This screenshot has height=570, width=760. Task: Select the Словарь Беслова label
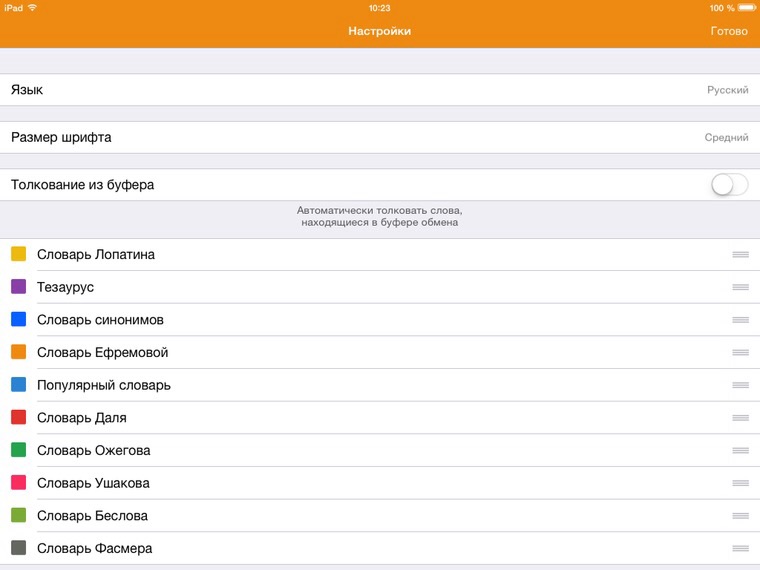coord(93,516)
